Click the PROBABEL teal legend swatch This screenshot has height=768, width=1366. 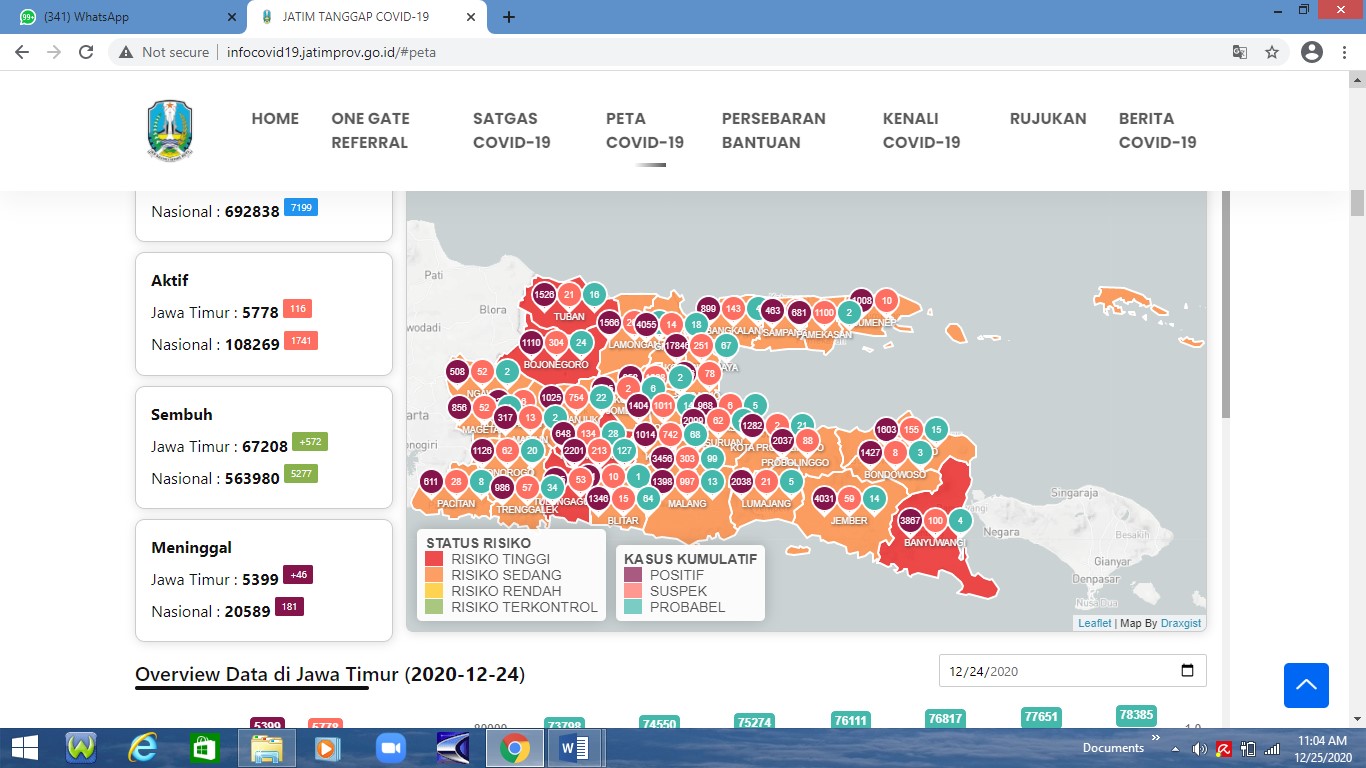pyautogui.click(x=632, y=607)
